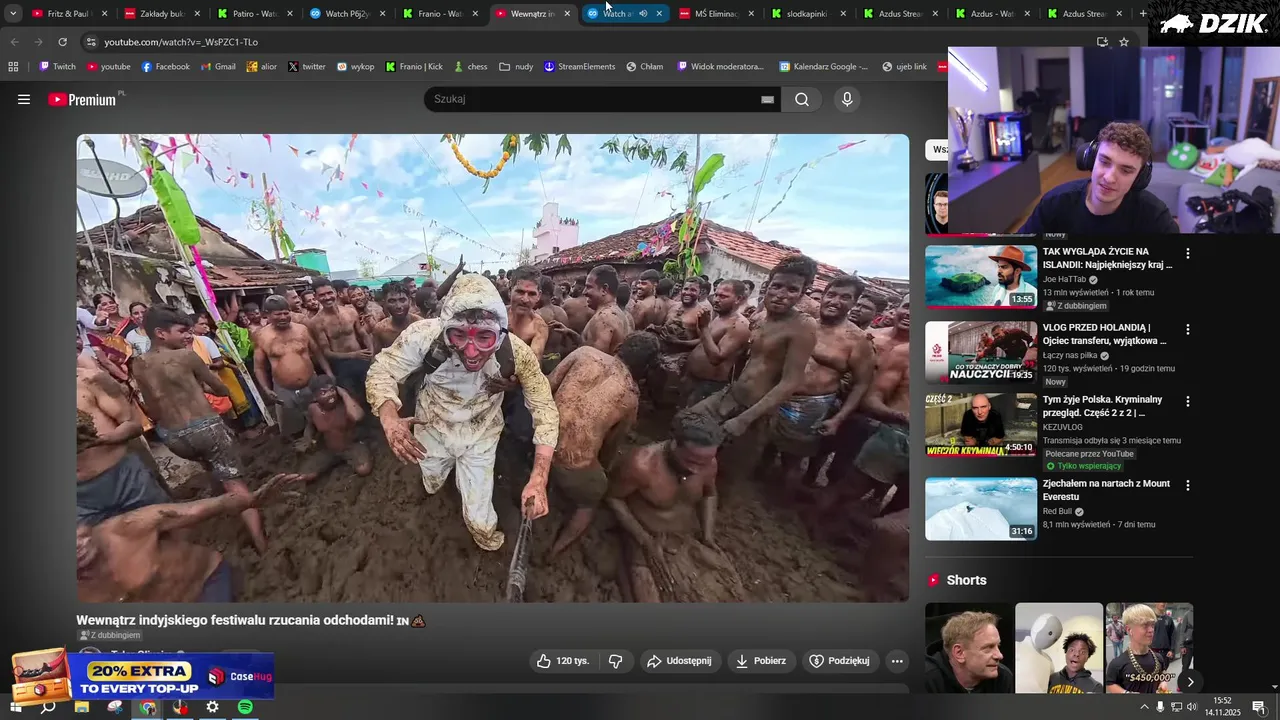Open the Chłam bookmark
1280x720 pixels.
[x=645, y=67]
